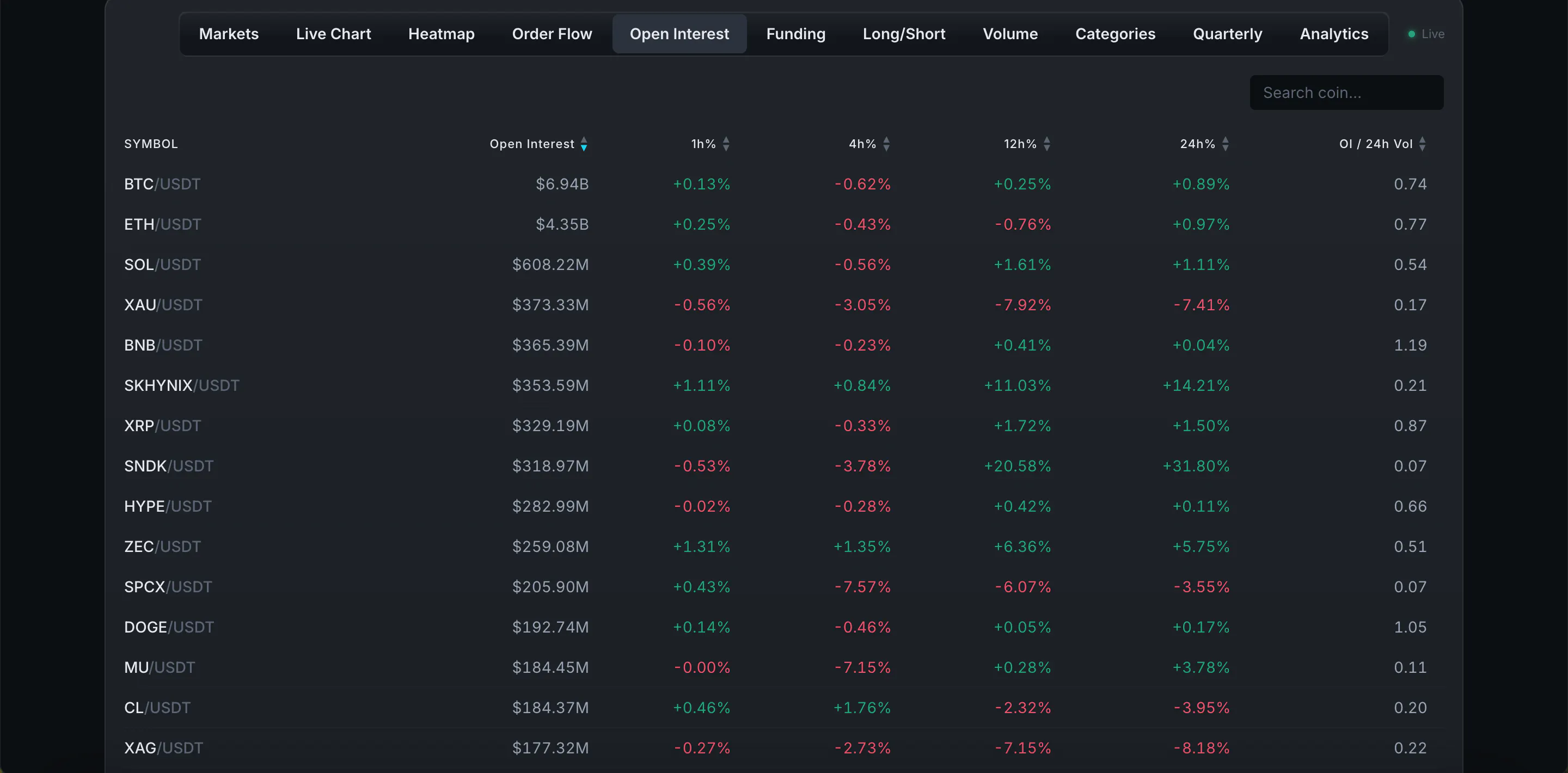
Task: Click the 12h% header label
Action: click(x=1020, y=144)
